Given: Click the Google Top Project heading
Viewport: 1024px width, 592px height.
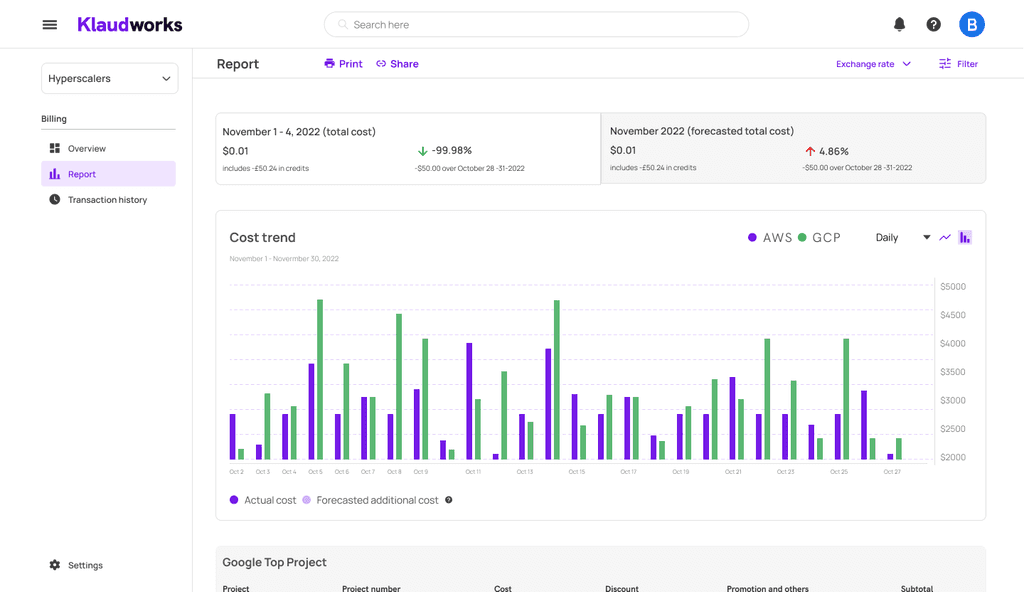Looking at the screenshot, I should click(x=274, y=562).
